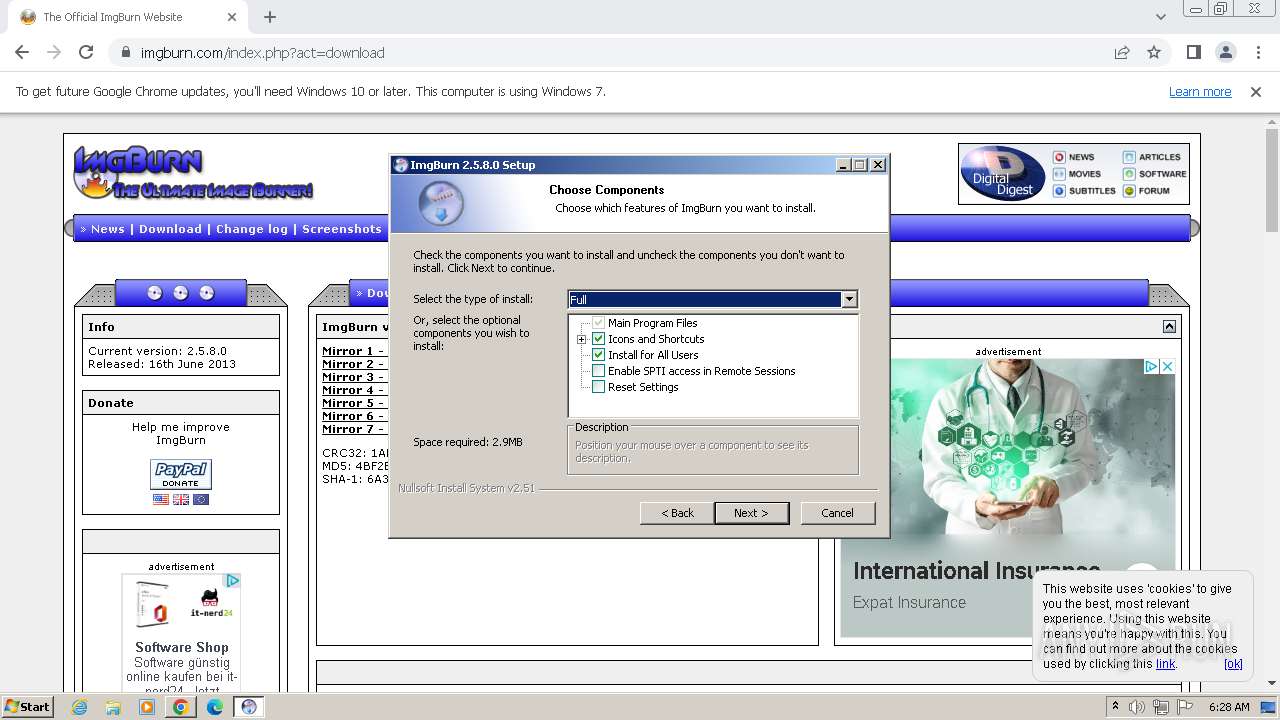
Task: Click the Digital Digest SOFTWARE icon
Action: coord(1129,174)
